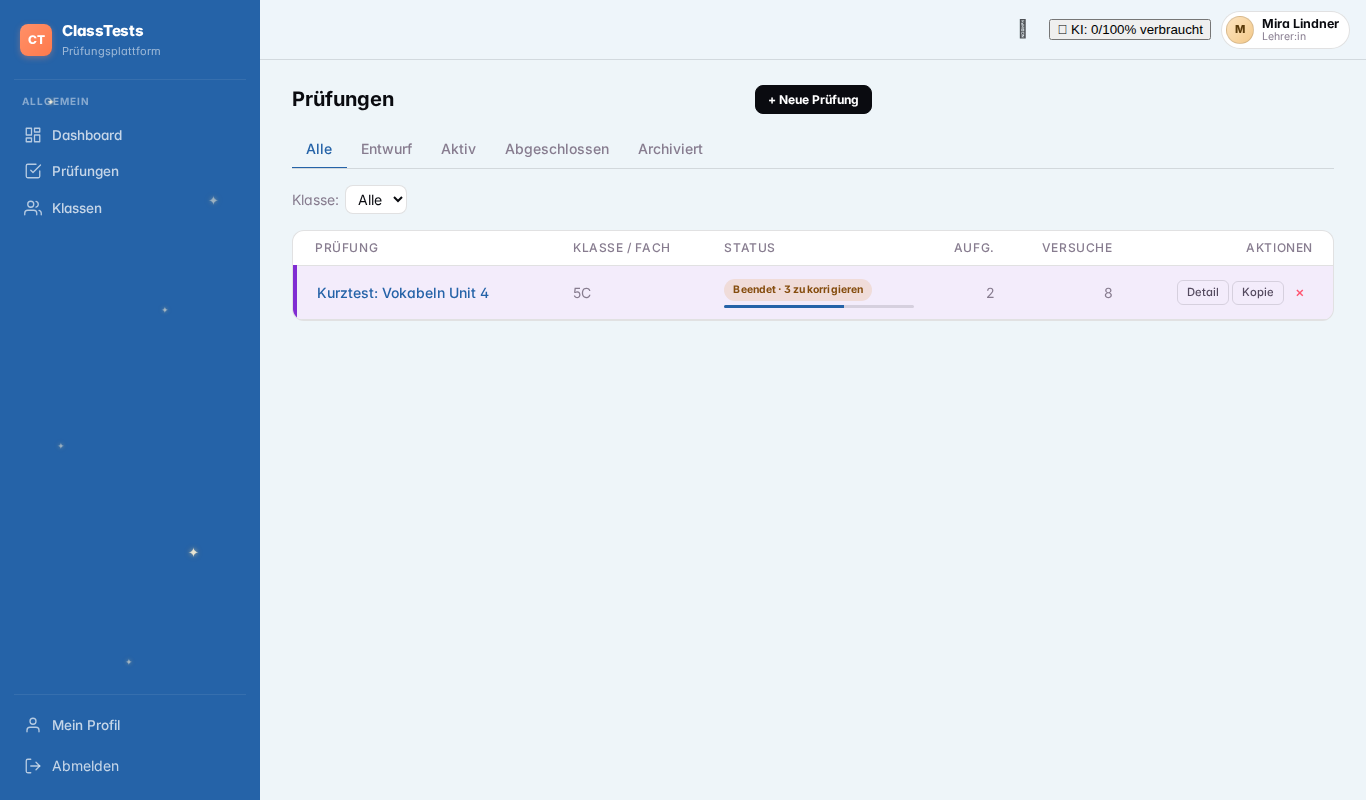Image resolution: width=1366 pixels, height=800 pixels.
Task: Open the Kurztest: Vokabeln Unit 4 link
Action: coord(403,293)
